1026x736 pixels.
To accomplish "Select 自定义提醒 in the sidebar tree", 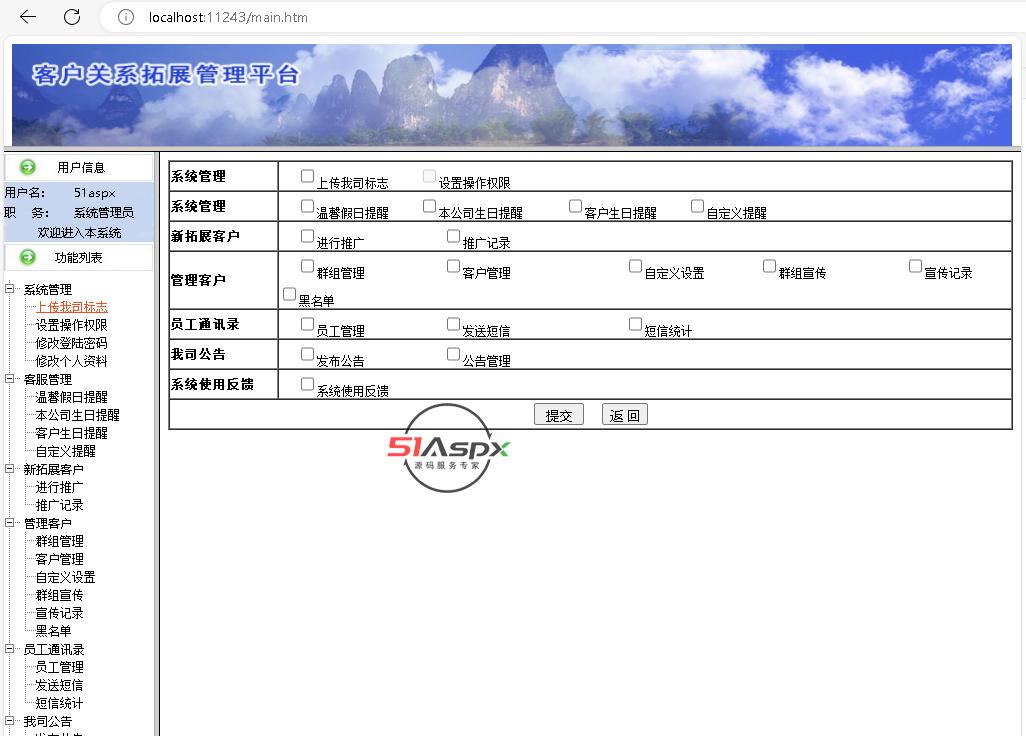I will [x=65, y=451].
